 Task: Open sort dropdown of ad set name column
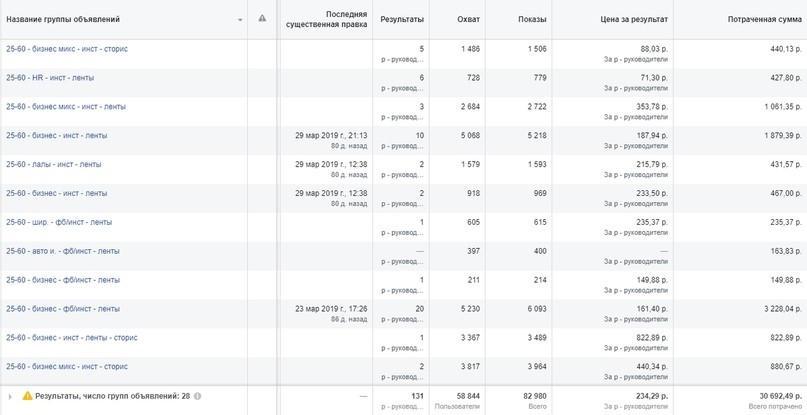coord(240,20)
